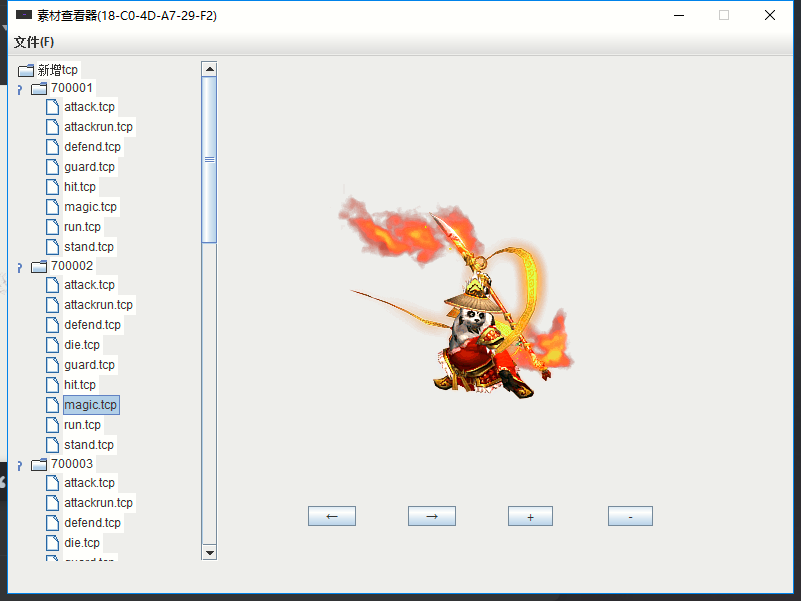801x601 pixels.
Task: Select stand.tcp under folder 700002
Action: pos(89,445)
